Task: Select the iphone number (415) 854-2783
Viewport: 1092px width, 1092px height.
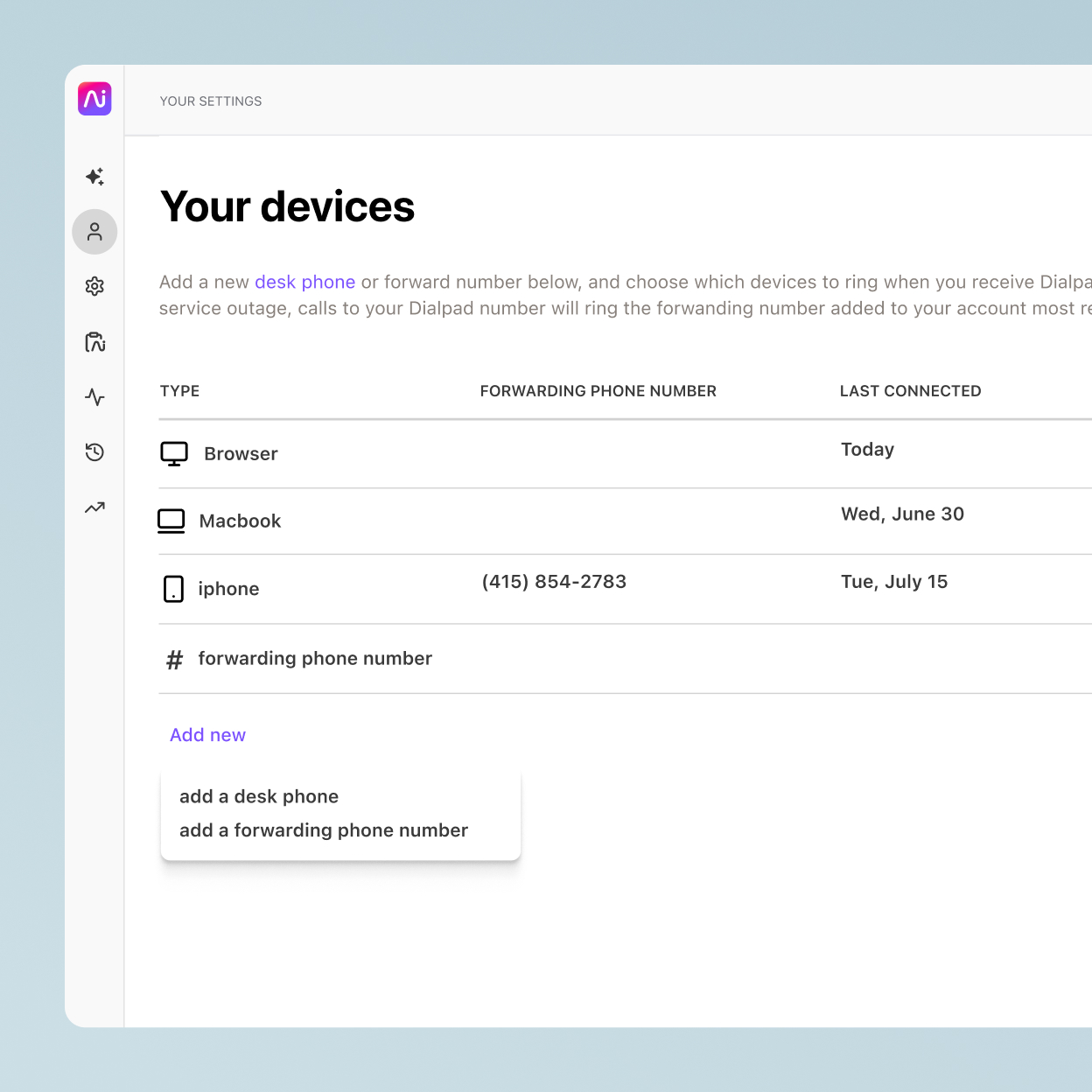Action: click(554, 581)
